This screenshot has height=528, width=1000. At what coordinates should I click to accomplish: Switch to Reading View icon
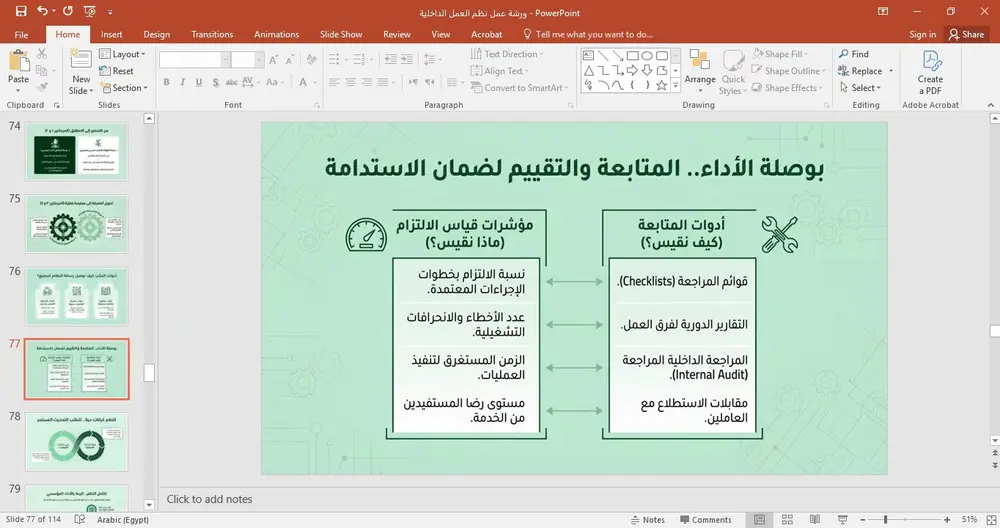(x=814, y=520)
